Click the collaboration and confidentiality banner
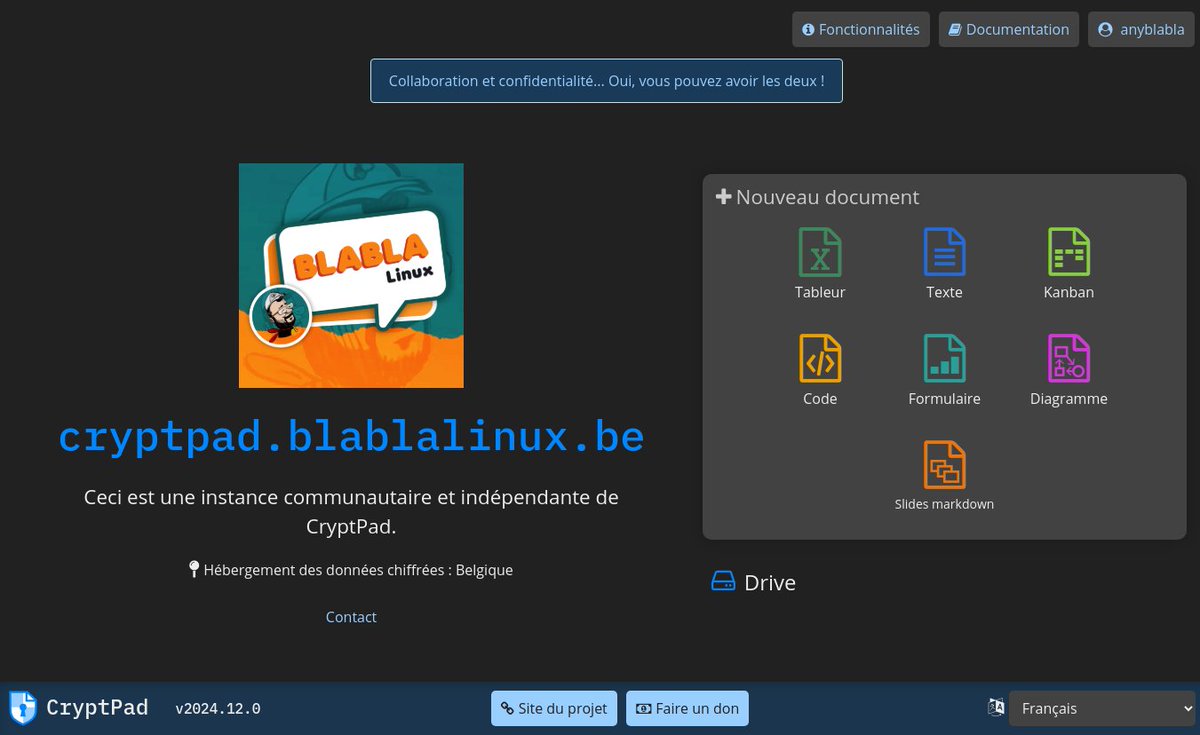This screenshot has width=1200, height=735. point(606,81)
